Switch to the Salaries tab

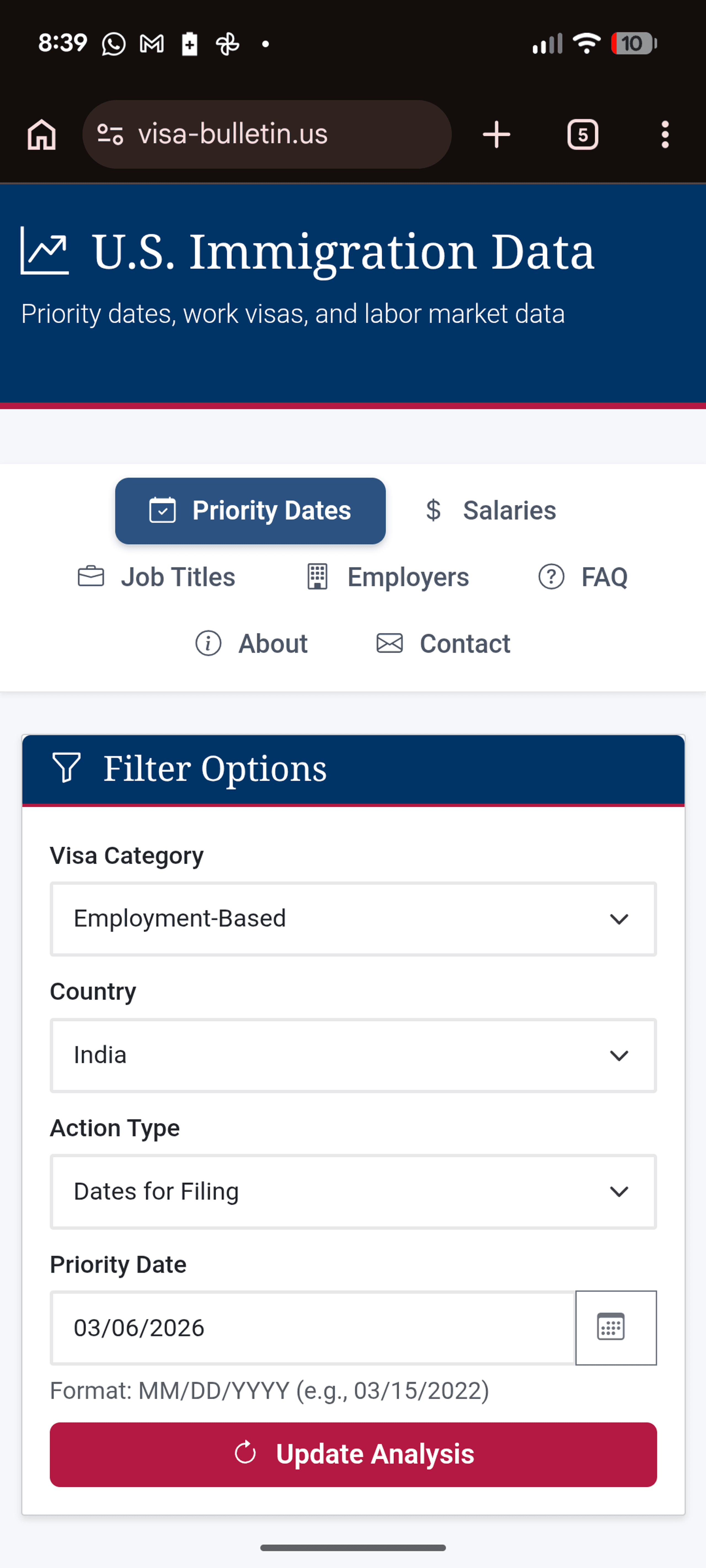point(490,510)
